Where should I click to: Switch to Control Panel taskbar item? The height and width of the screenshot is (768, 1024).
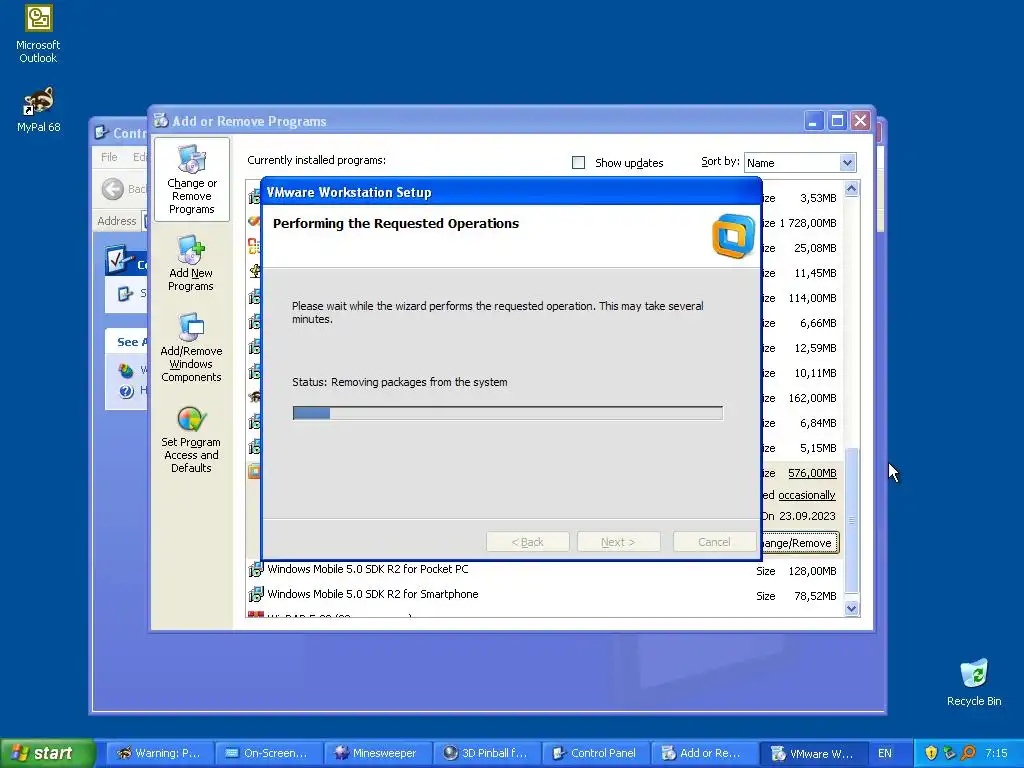595,753
